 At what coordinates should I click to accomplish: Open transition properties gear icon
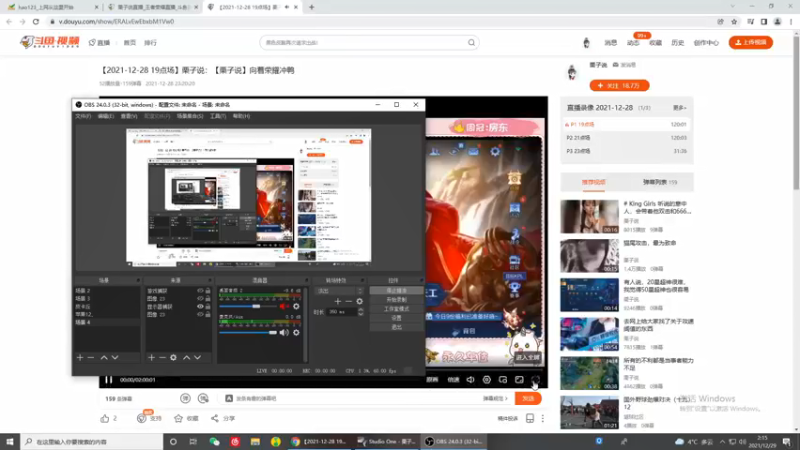click(359, 302)
